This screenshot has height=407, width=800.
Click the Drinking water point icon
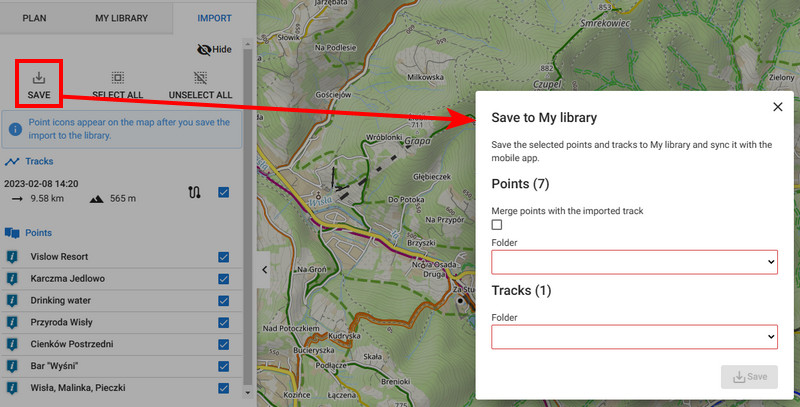[x=12, y=300]
